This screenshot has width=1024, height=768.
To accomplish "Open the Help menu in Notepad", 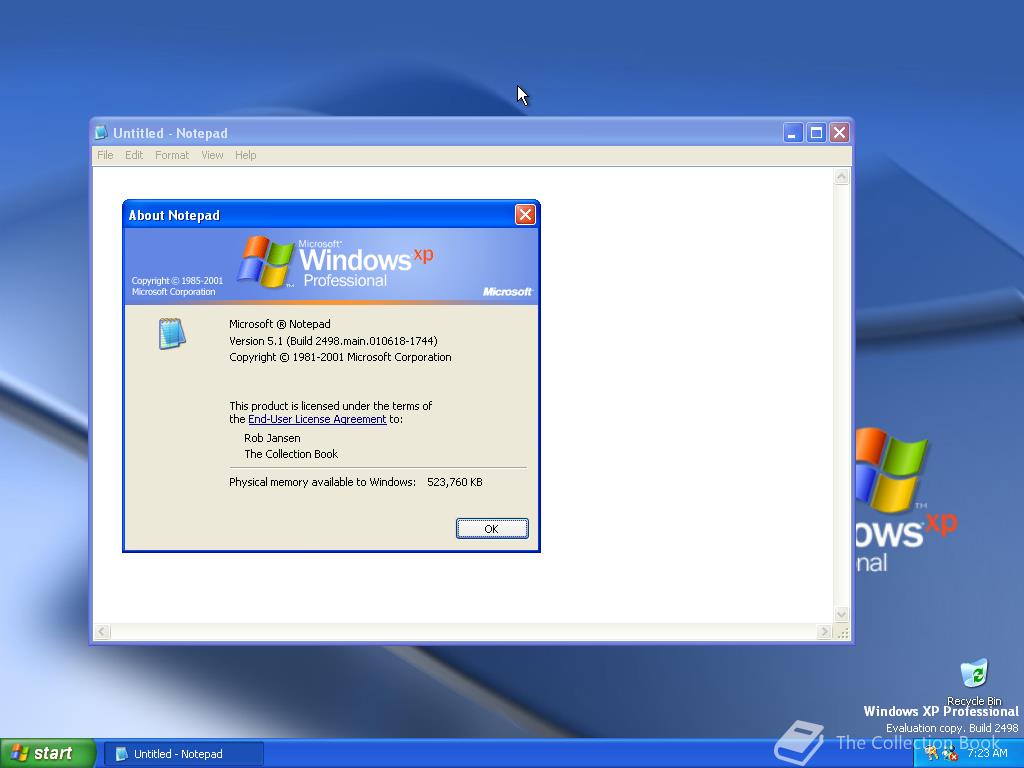I will (x=246, y=155).
